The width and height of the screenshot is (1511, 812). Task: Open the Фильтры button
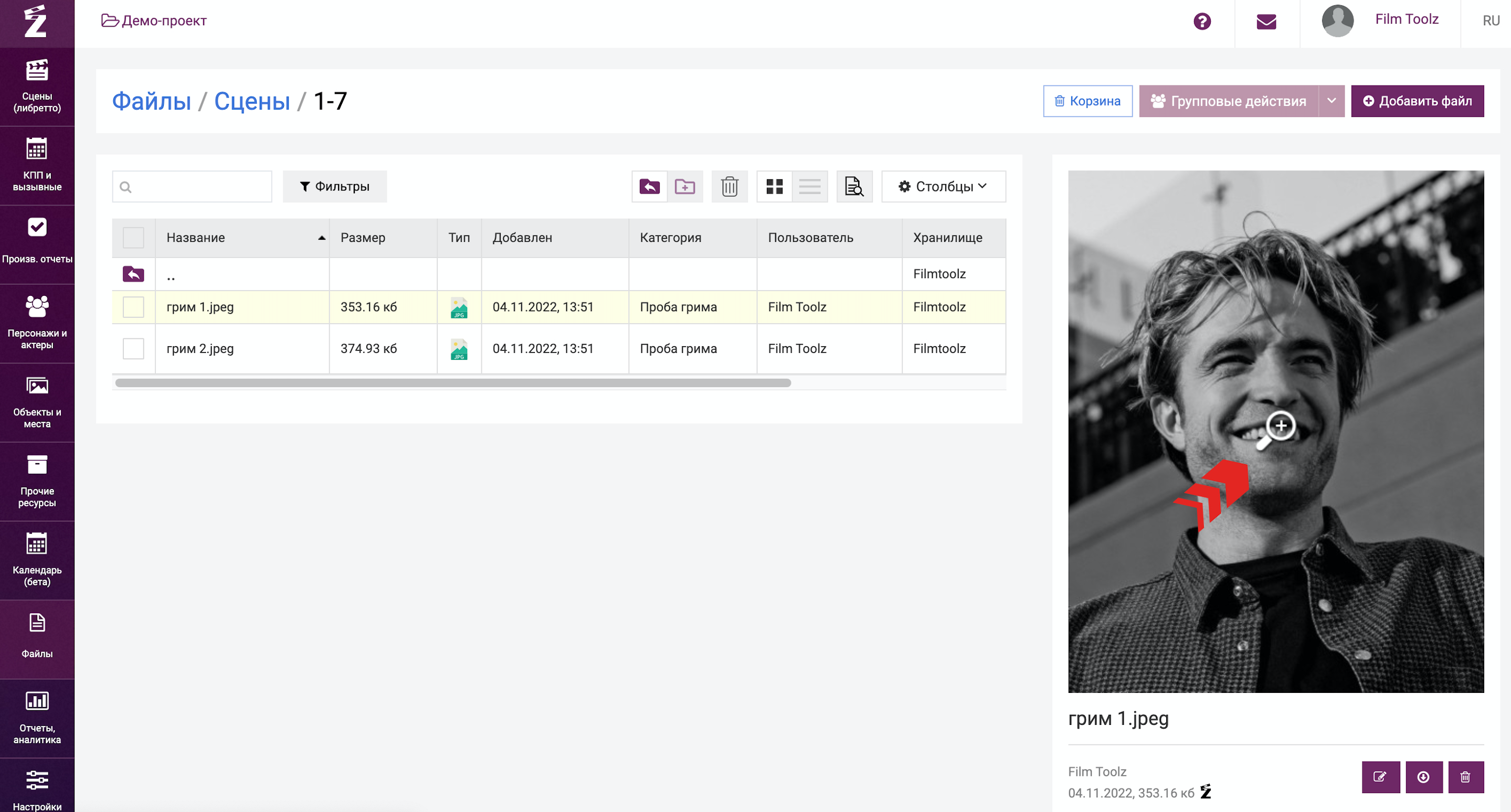[334, 186]
